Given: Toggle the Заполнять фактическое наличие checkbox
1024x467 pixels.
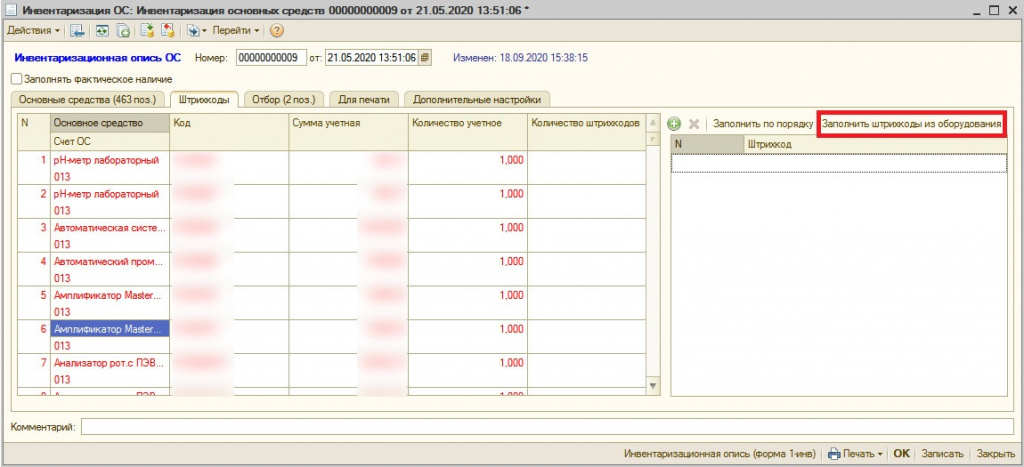Looking at the screenshot, I should coord(16,79).
